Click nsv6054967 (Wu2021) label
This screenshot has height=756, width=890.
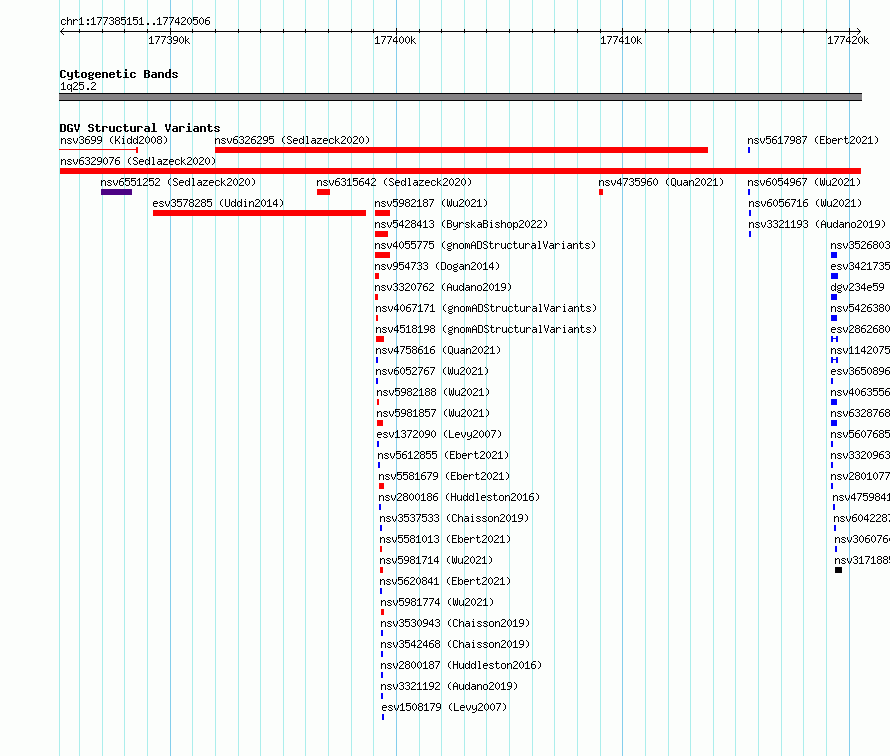(x=804, y=182)
